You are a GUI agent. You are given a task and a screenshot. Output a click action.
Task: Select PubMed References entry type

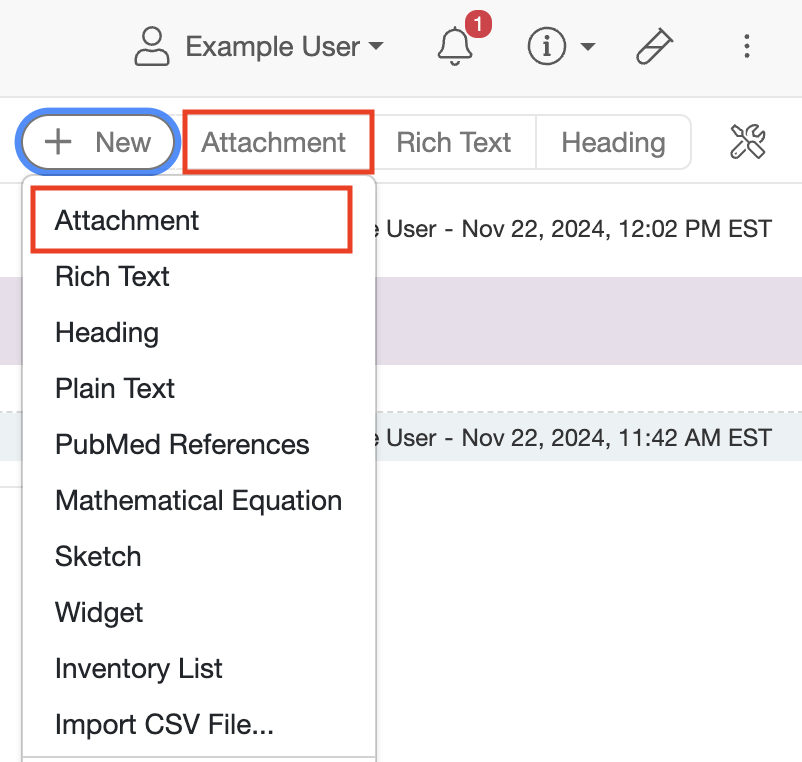pyautogui.click(x=182, y=444)
